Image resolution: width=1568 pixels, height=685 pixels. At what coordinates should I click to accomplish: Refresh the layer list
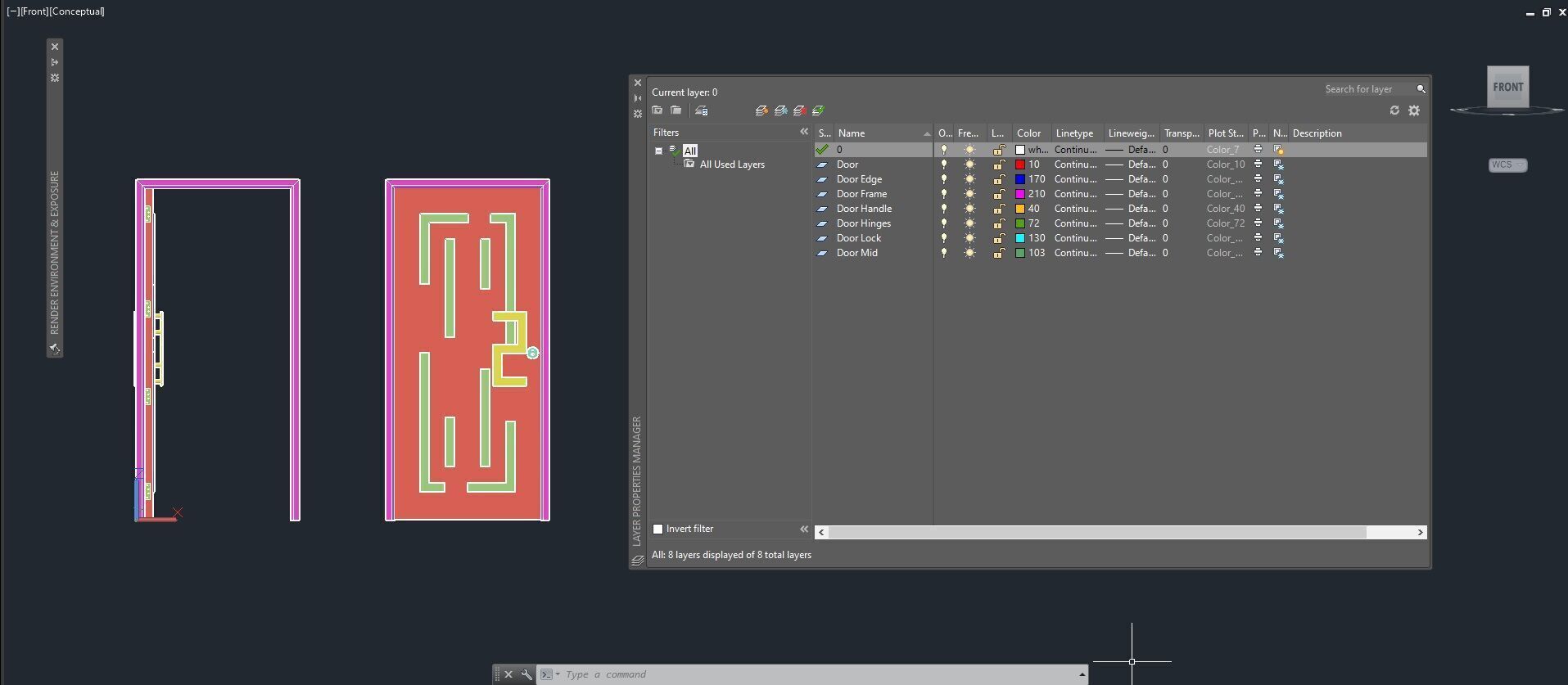(x=1394, y=110)
